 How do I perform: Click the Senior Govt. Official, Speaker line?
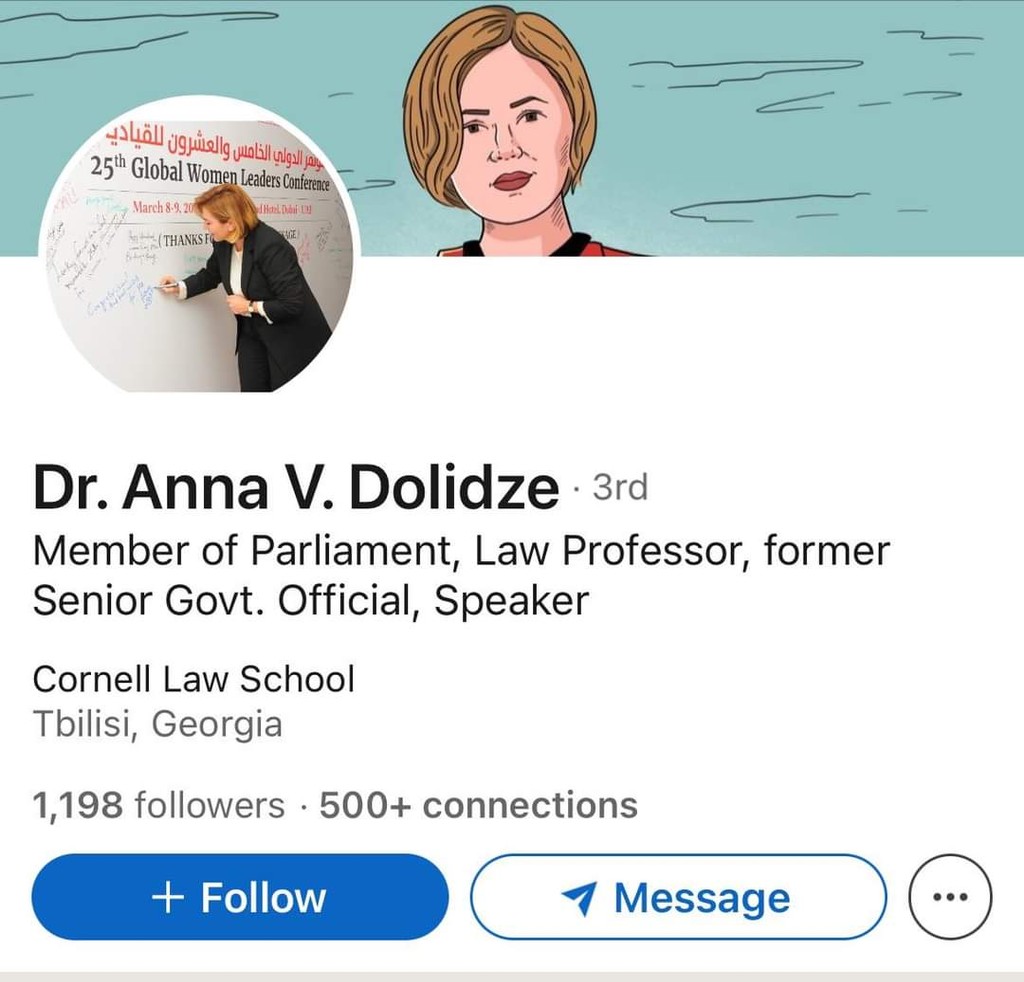(310, 600)
